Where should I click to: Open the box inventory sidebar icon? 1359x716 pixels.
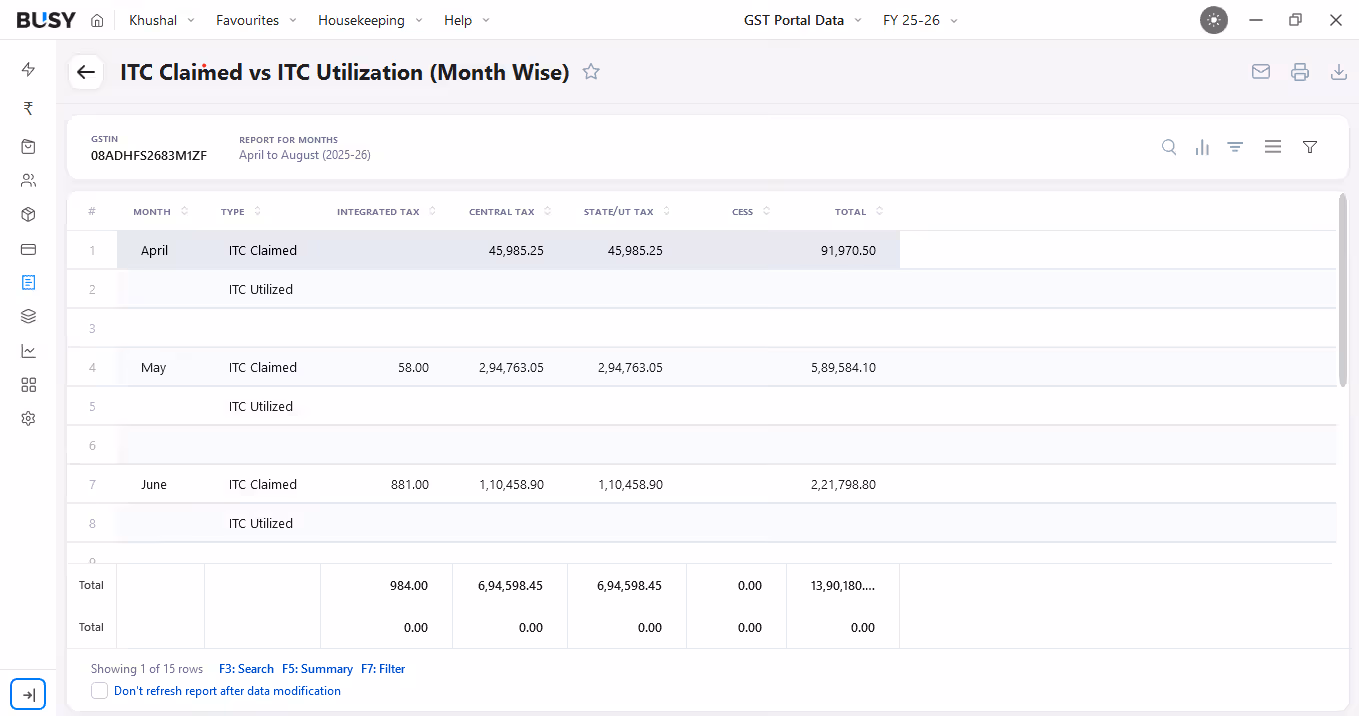[x=28, y=215]
